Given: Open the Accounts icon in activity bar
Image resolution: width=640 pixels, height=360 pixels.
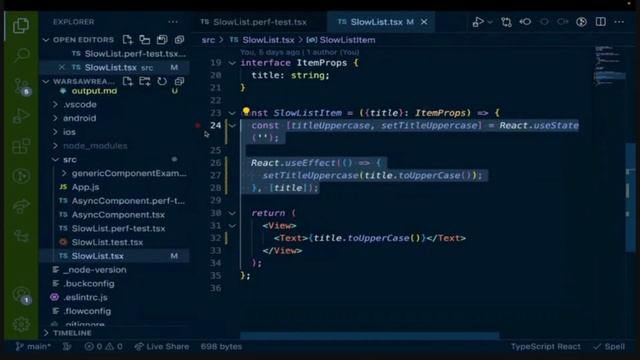Looking at the screenshot, I should (x=21, y=295).
